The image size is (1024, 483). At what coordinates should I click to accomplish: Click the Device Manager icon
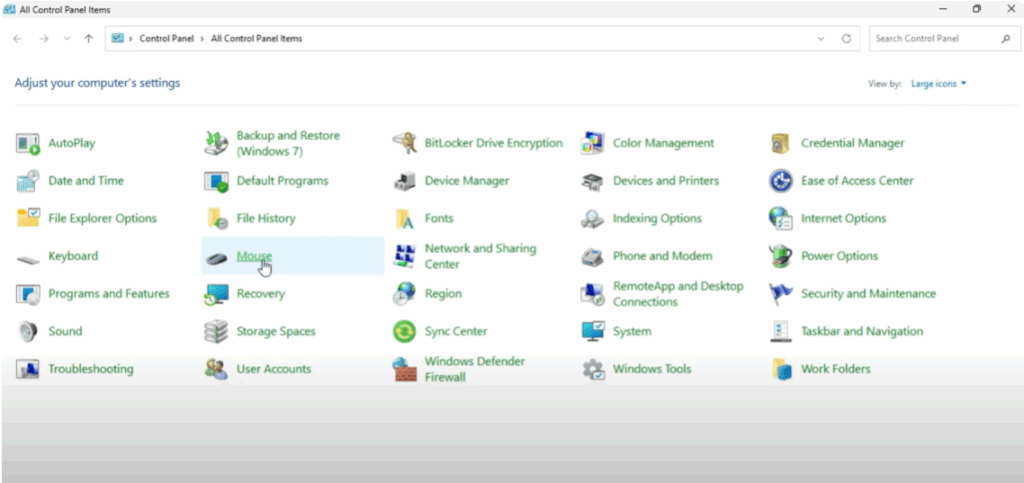(404, 181)
